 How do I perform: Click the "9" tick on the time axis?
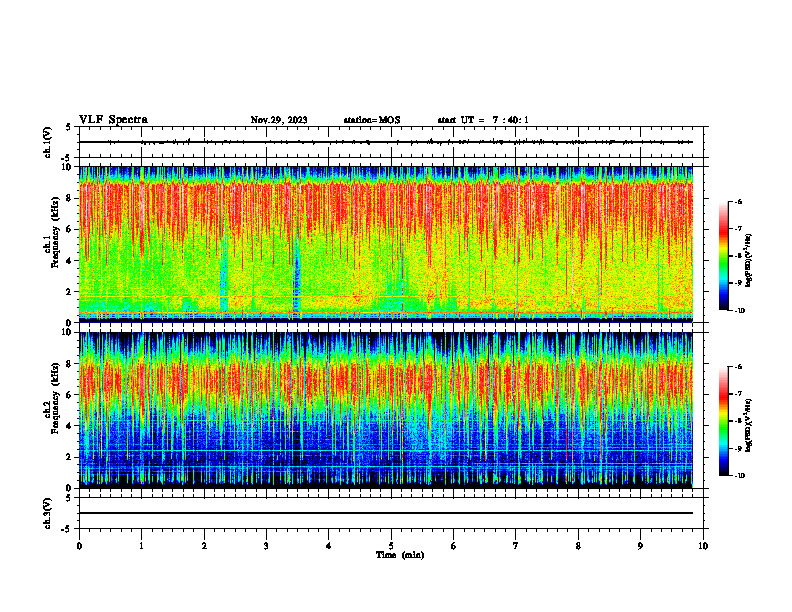[x=640, y=546]
